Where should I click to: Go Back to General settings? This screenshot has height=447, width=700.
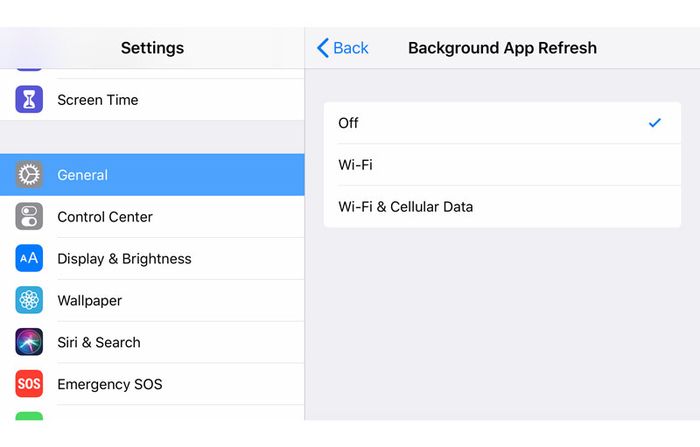pos(342,48)
